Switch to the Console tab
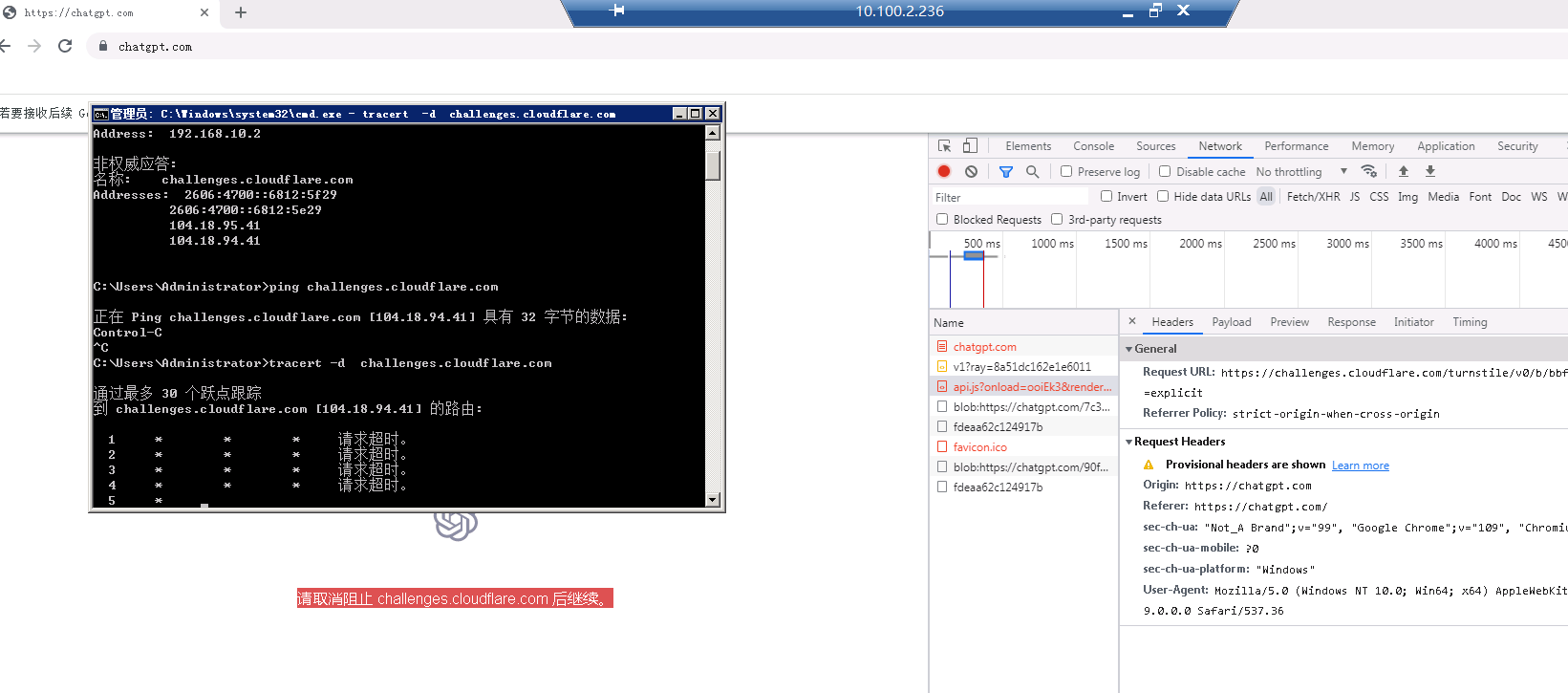1568x693 pixels. [x=1093, y=146]
